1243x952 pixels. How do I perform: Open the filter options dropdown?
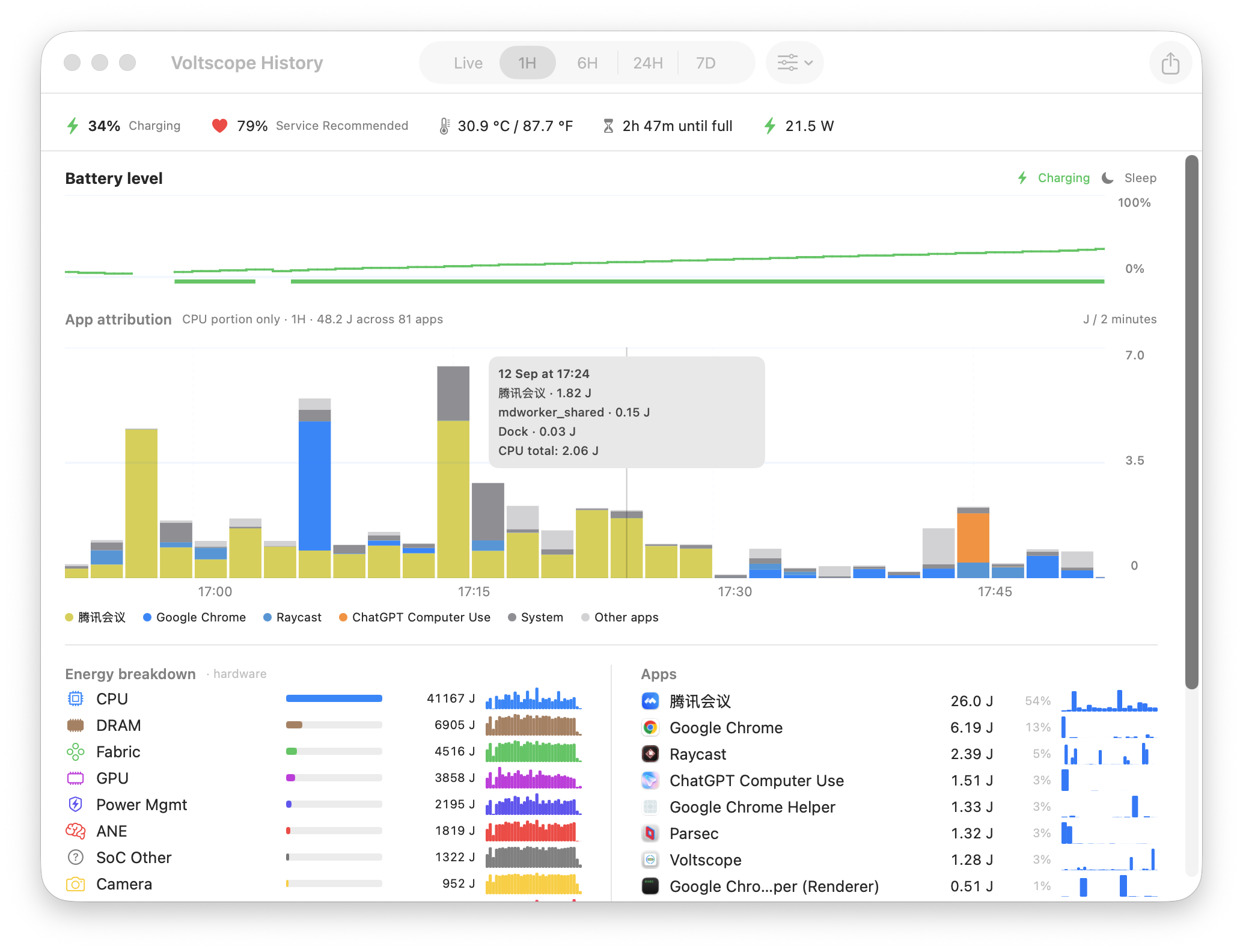pos(795,63)
